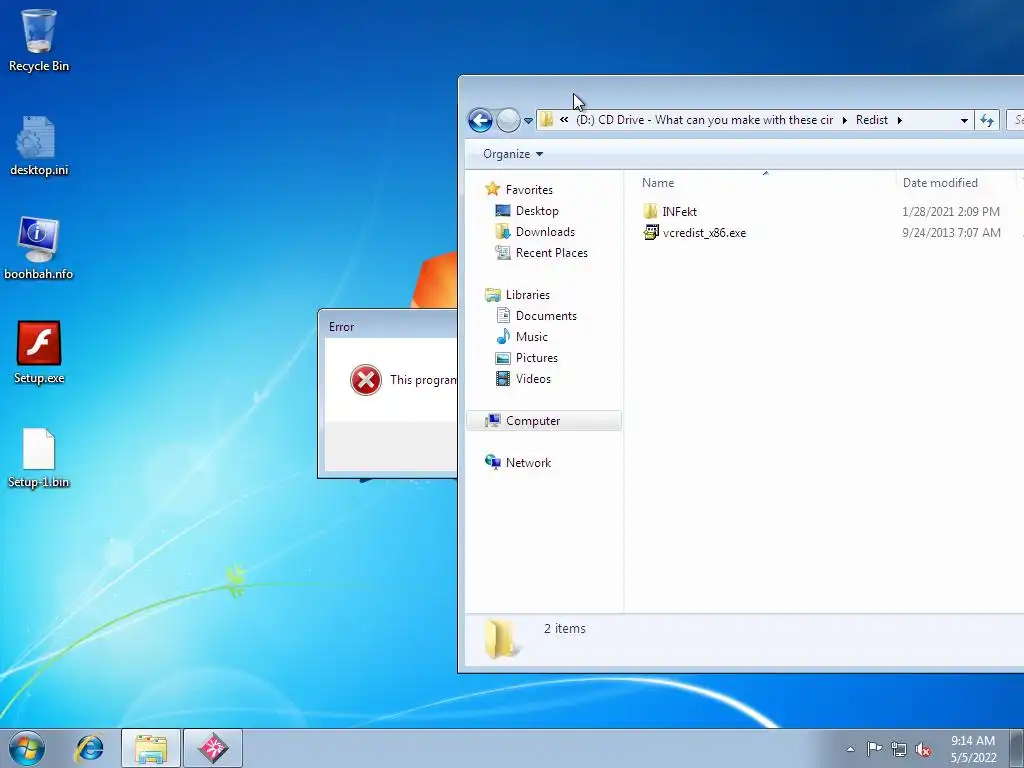
Task: Click the Favorites star icon
Action: (492, 189)
